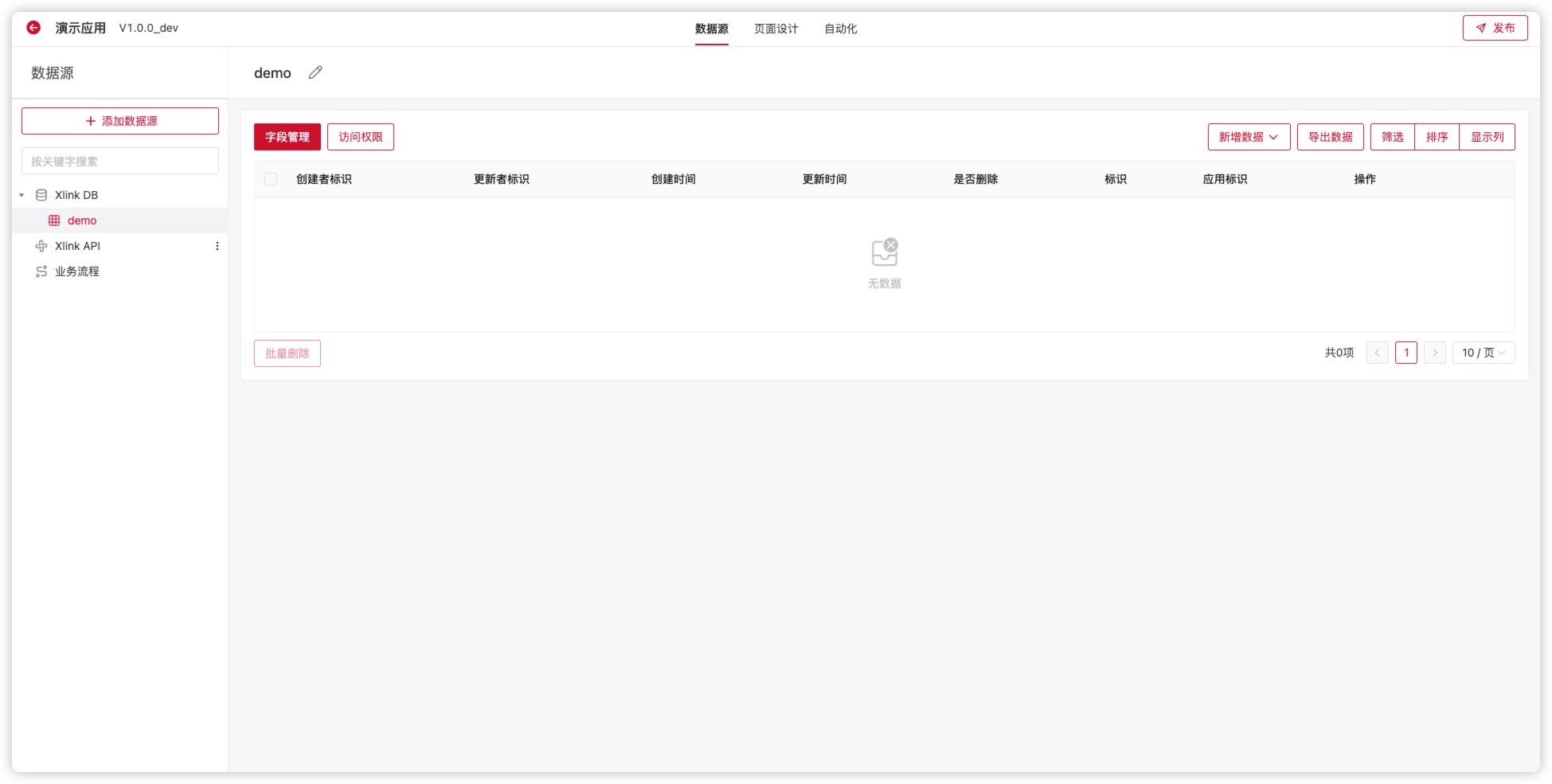Toggle the select-all checkbox in table header
The image size is (1552, 784).
pyautogui.click(x=271, y=179)
